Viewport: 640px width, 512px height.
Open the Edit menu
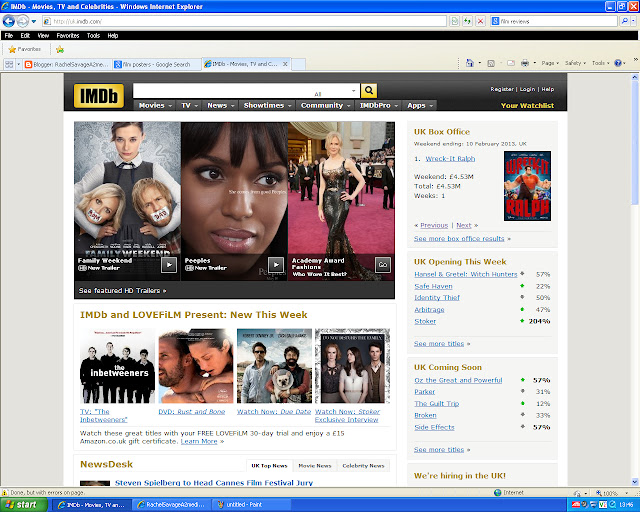pyautogui.click(x=25, y=36)
